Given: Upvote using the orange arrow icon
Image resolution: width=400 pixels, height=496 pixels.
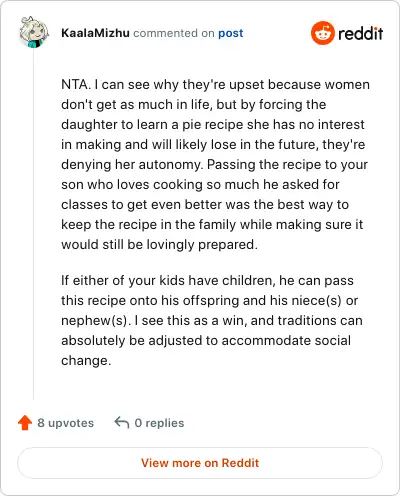Looking at the screenshot, I should point(25,423).
